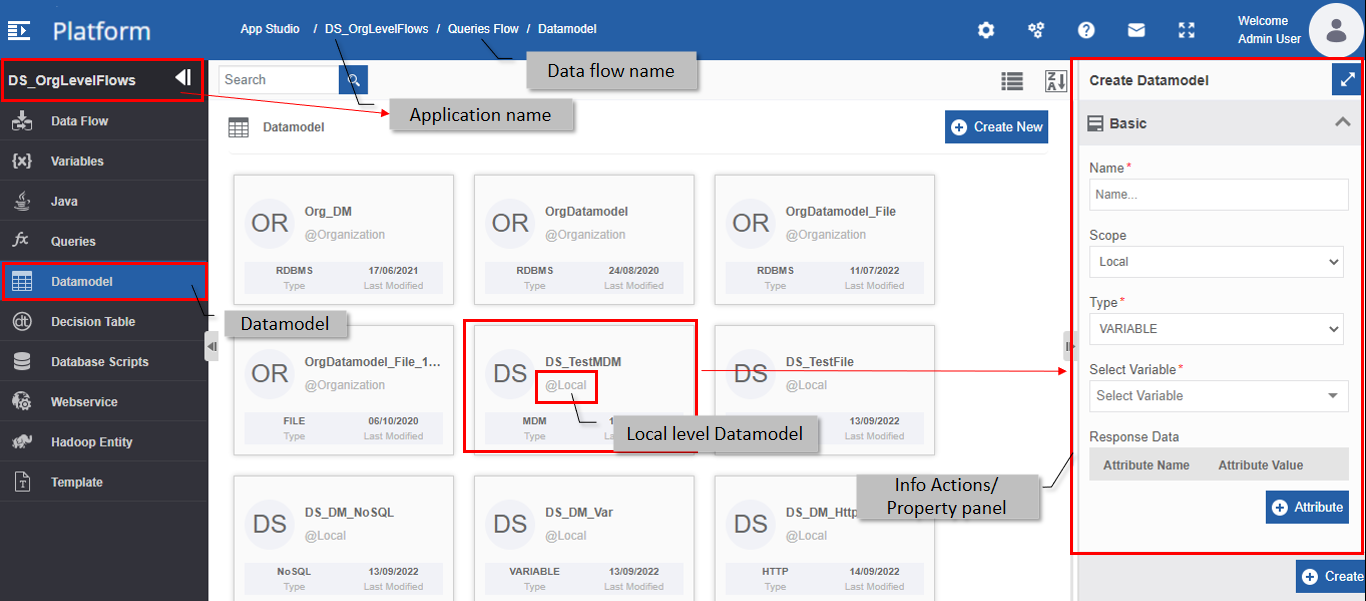Click the Platform logo text
The height and width of the screenshot is (601, 1366).
tap(102, 31)
